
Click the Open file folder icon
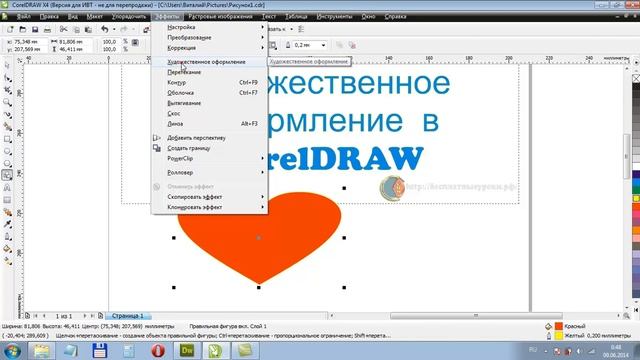[x=23, y=29]
